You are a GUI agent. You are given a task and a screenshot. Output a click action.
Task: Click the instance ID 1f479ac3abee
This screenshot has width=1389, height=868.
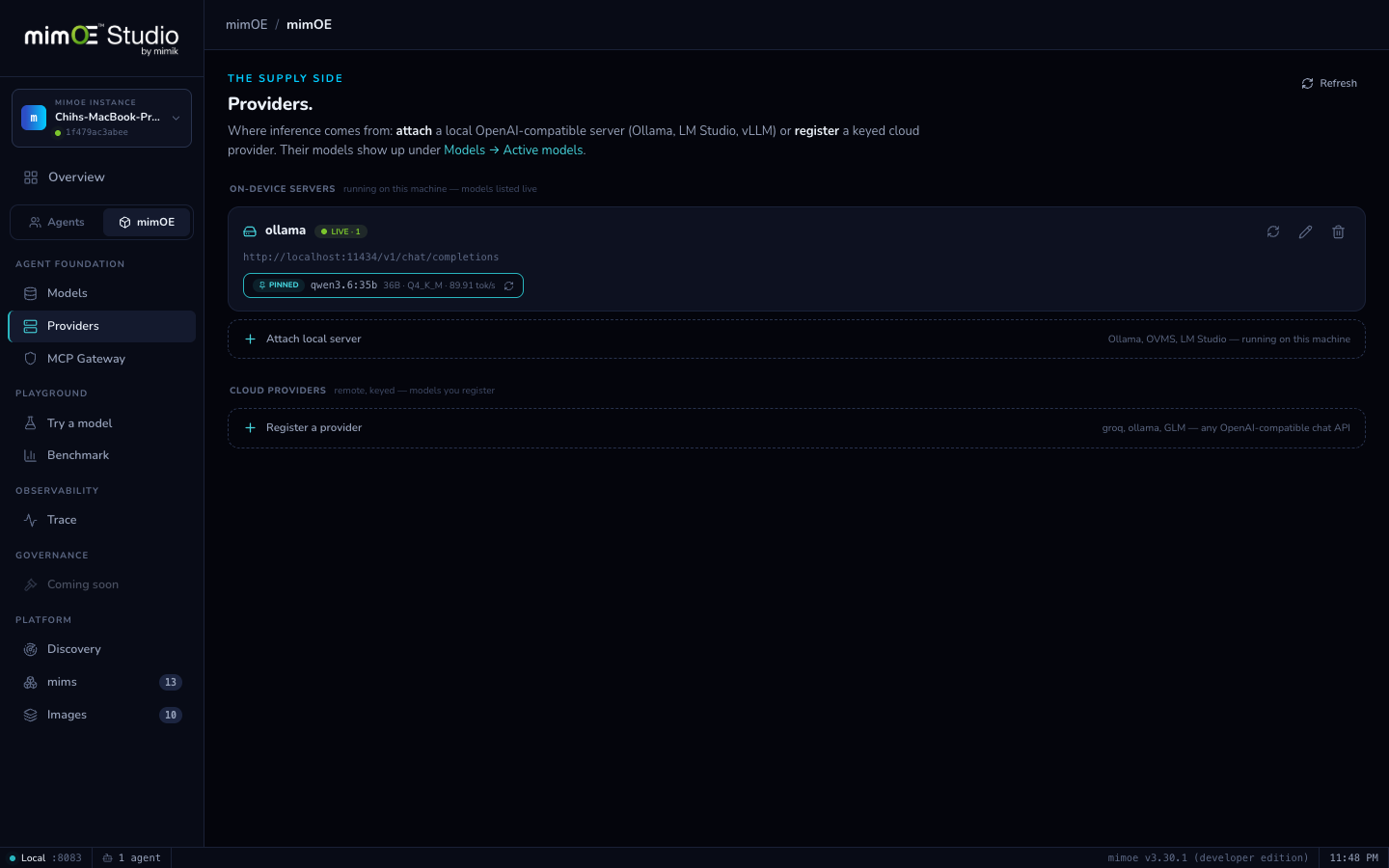click(96, 132)
